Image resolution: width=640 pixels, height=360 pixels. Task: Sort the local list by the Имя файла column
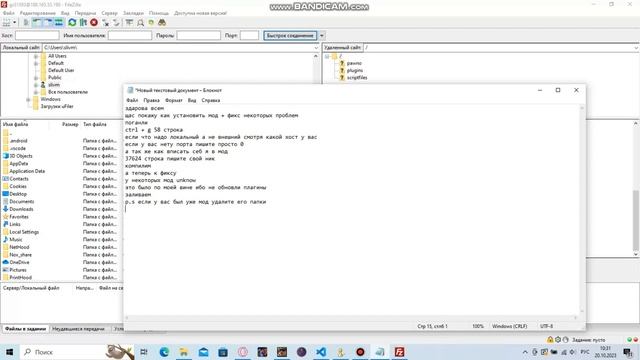pyautogui.click(x=25, y=124)
